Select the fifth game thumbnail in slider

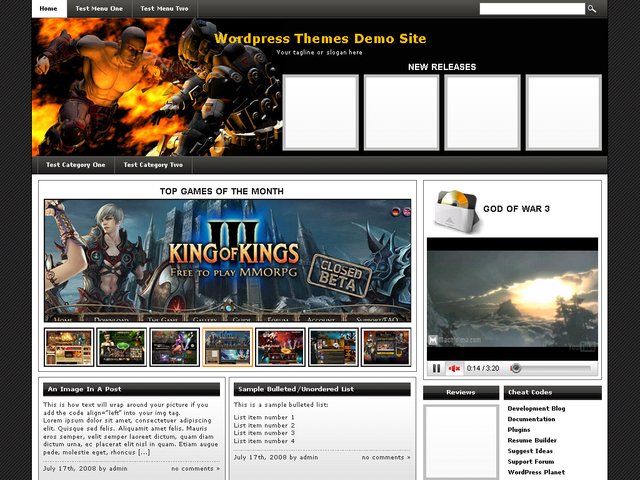coord(280,347)
